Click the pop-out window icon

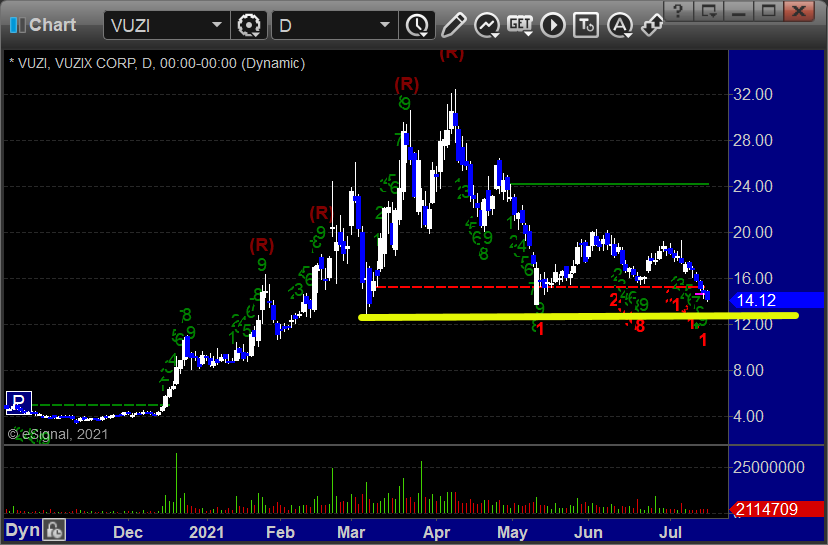tap(709, 11)
